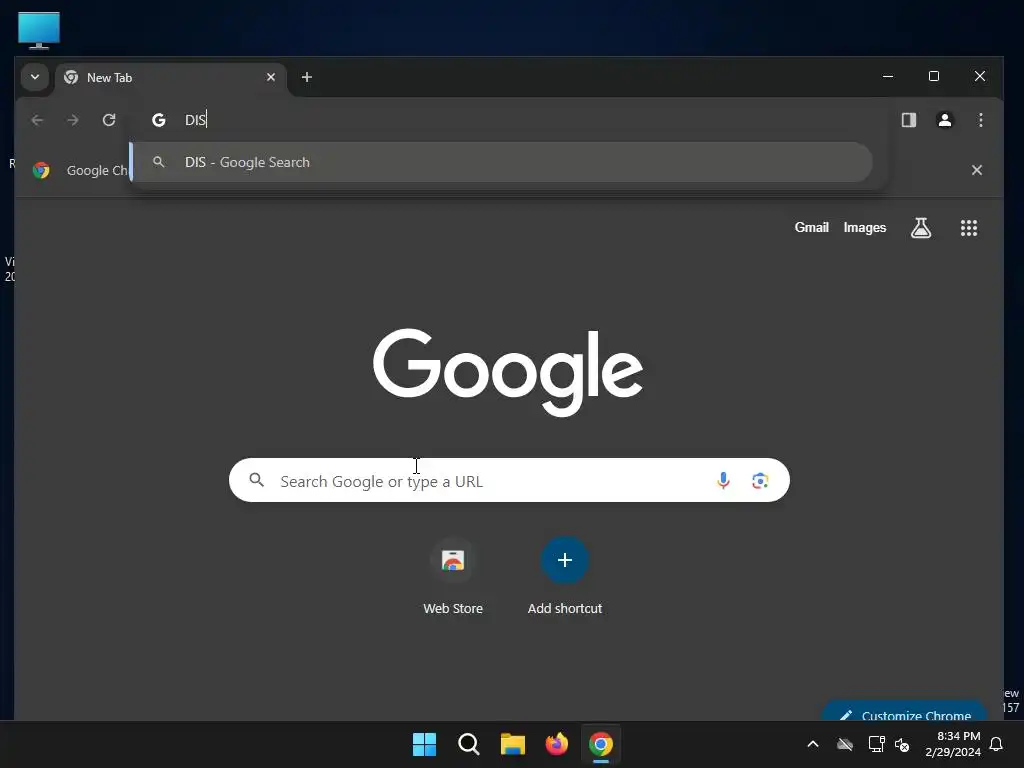This screenshot has height=768, width=1024.
Task: Focus the Search Google or type a URL box
Action: coord(509,481)
